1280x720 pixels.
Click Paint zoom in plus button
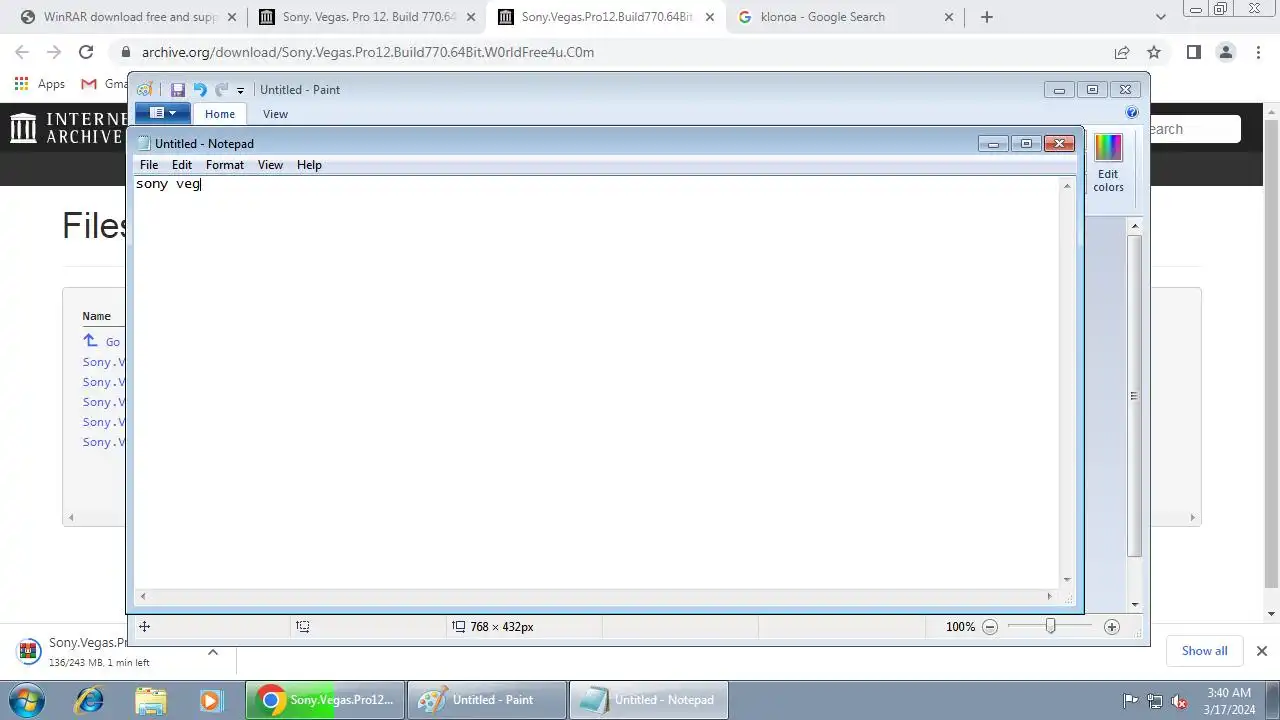1112,627
